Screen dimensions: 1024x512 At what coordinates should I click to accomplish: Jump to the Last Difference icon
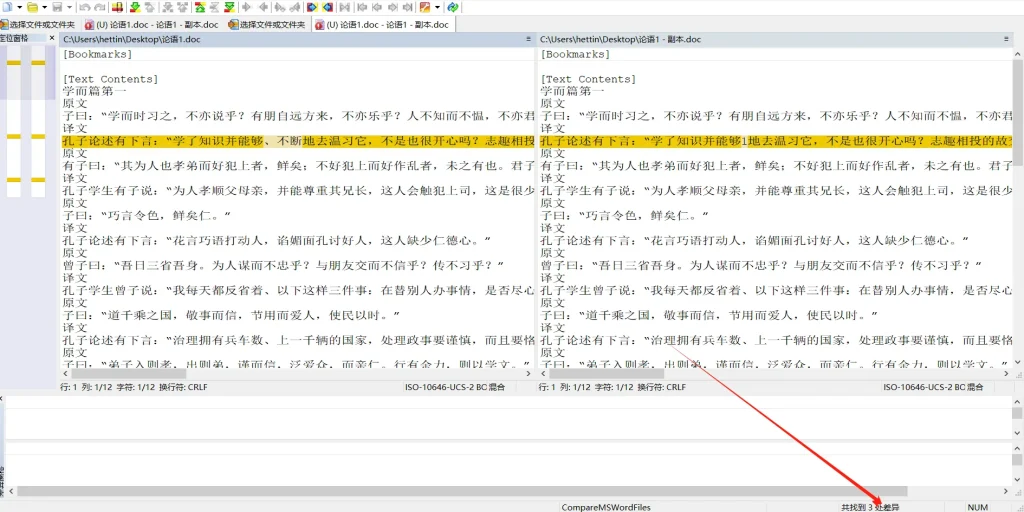coord(230,7)
